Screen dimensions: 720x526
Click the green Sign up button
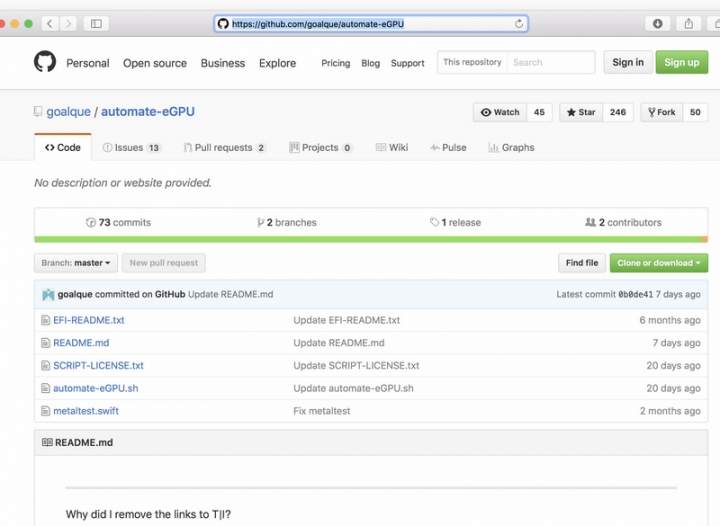pos(681,62)
